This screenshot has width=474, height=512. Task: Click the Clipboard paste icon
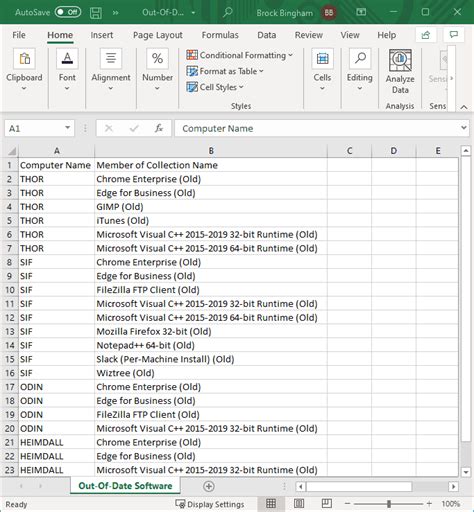pos(24,58)
